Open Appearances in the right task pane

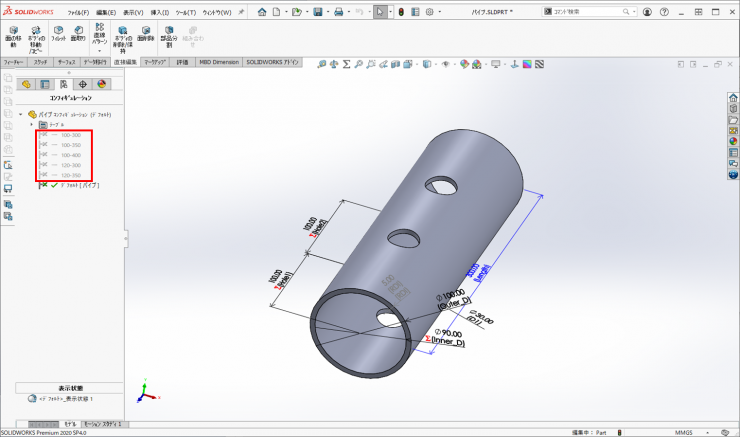pos(733,140)
